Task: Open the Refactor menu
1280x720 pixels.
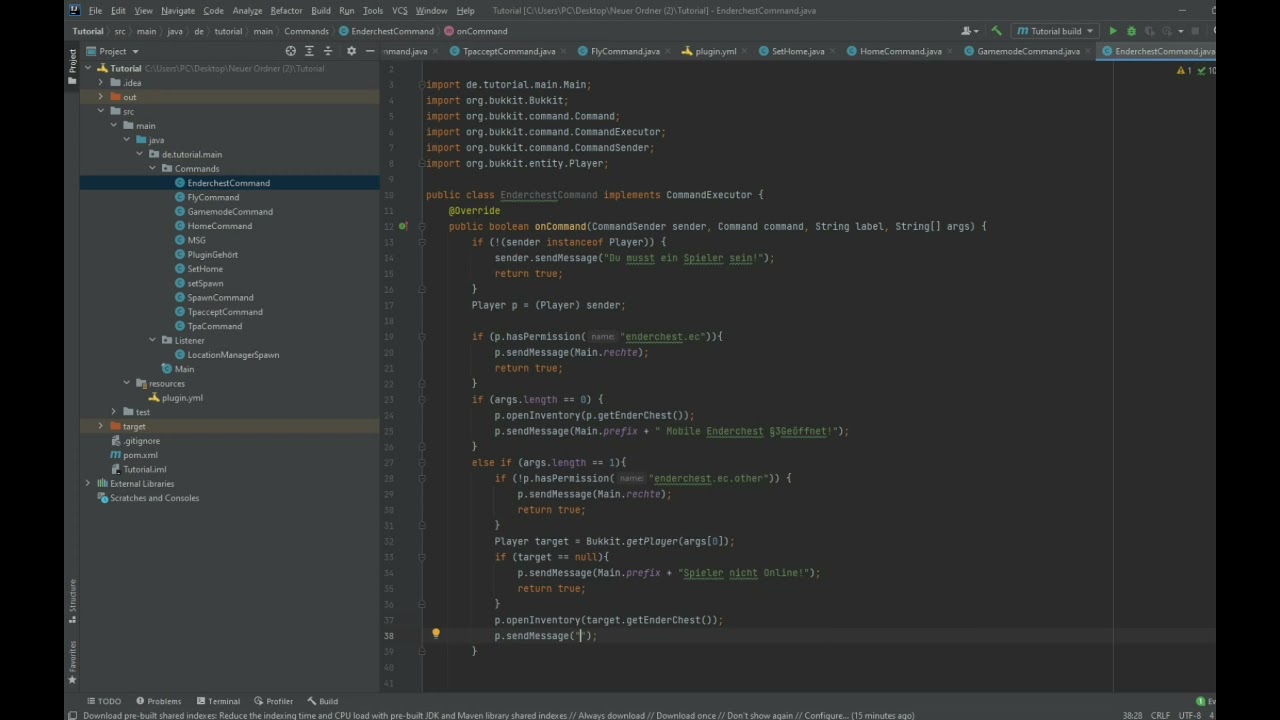Action: [x=286, y=10]
